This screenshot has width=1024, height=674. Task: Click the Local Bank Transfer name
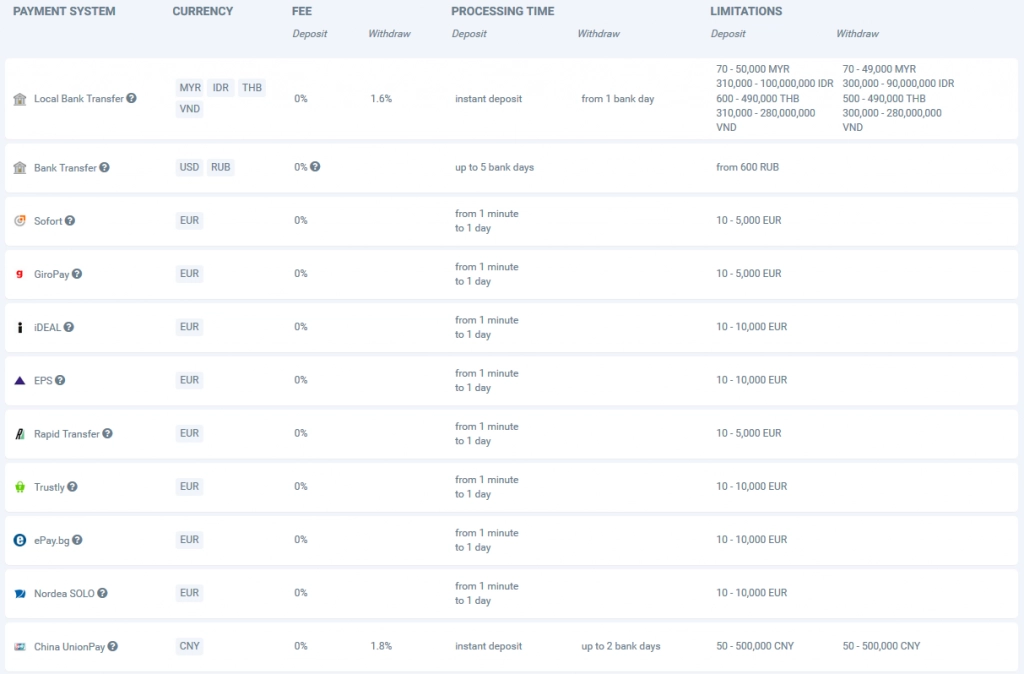pyautogui.click(x=78, y=99)
